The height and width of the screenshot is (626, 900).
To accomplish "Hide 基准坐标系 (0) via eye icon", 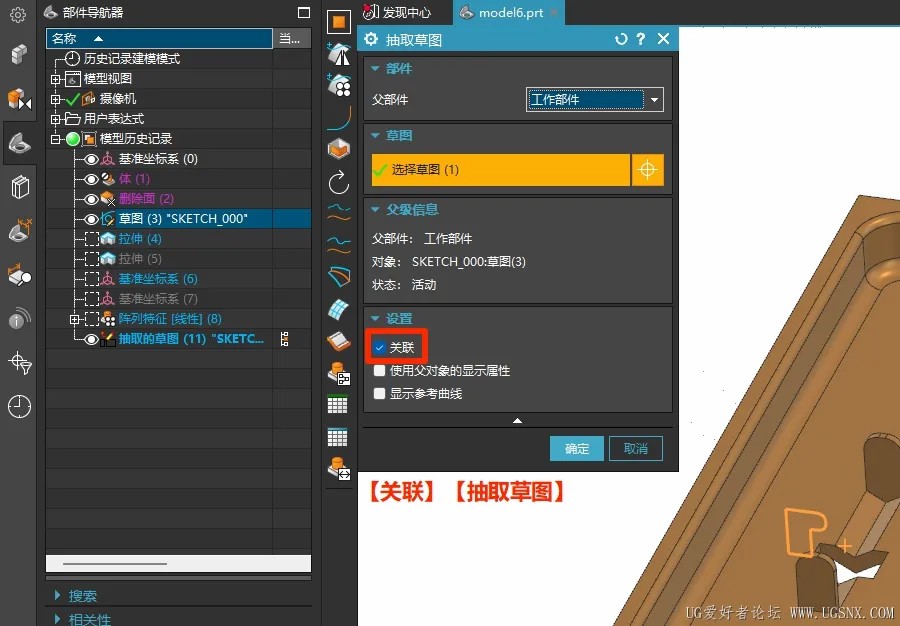I will (x=91, y=159).
